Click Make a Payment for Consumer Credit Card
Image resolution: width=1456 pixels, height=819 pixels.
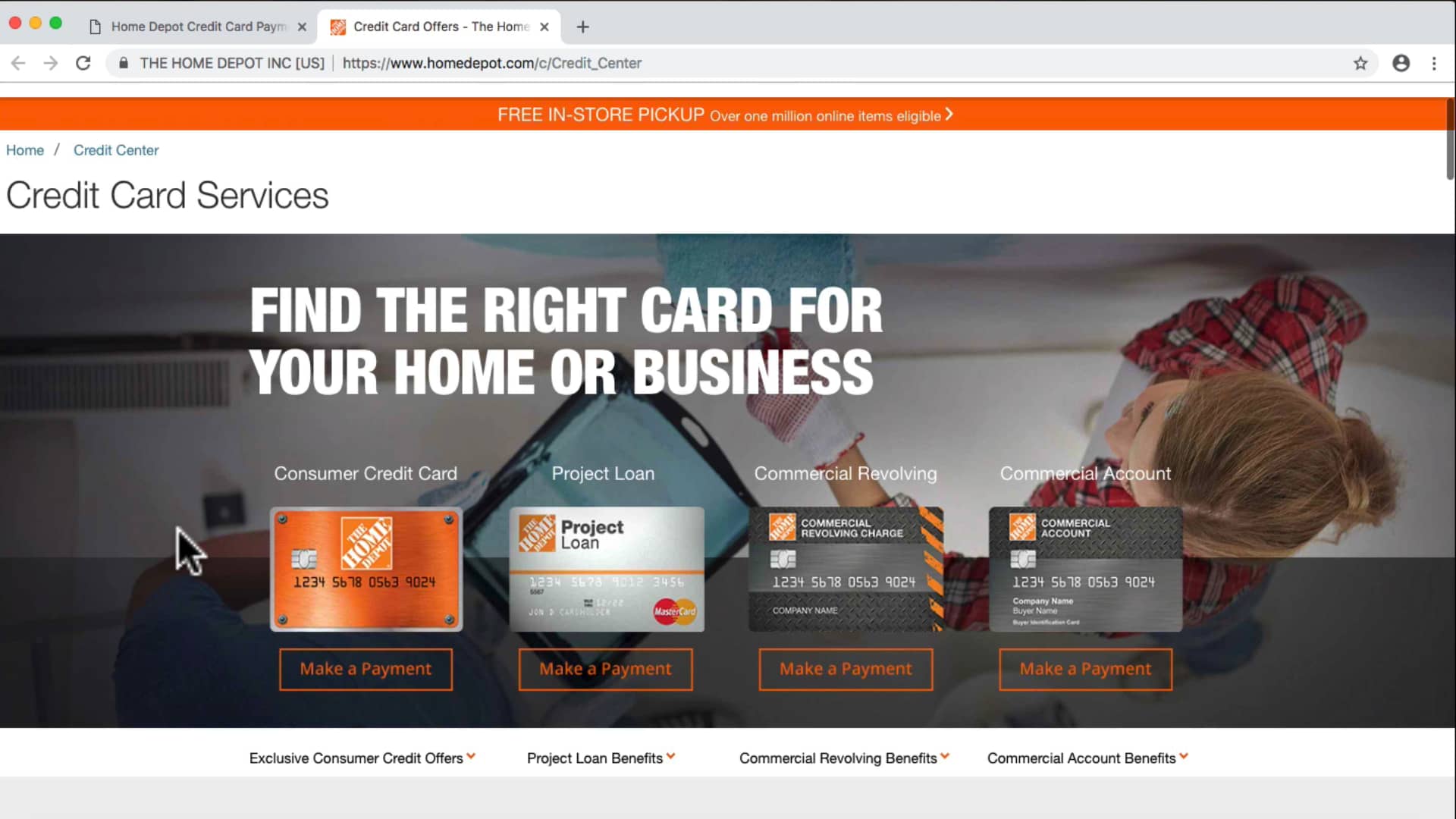click(x=365, y=668)
